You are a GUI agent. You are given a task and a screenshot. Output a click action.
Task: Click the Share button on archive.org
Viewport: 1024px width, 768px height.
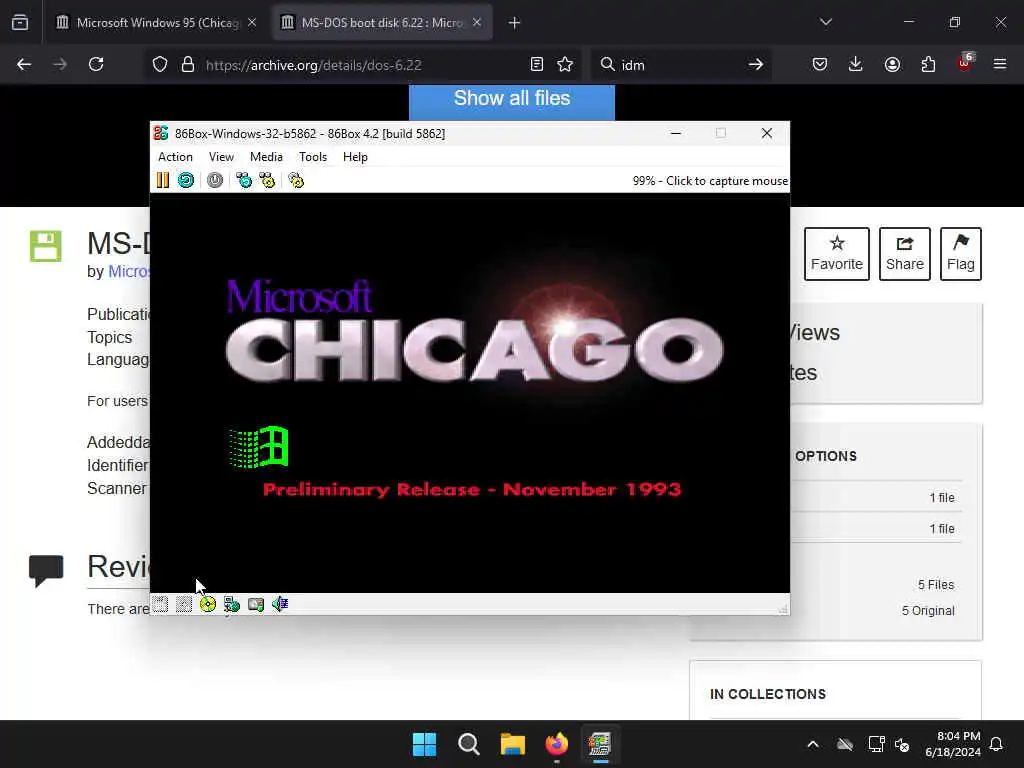[904, 254]
